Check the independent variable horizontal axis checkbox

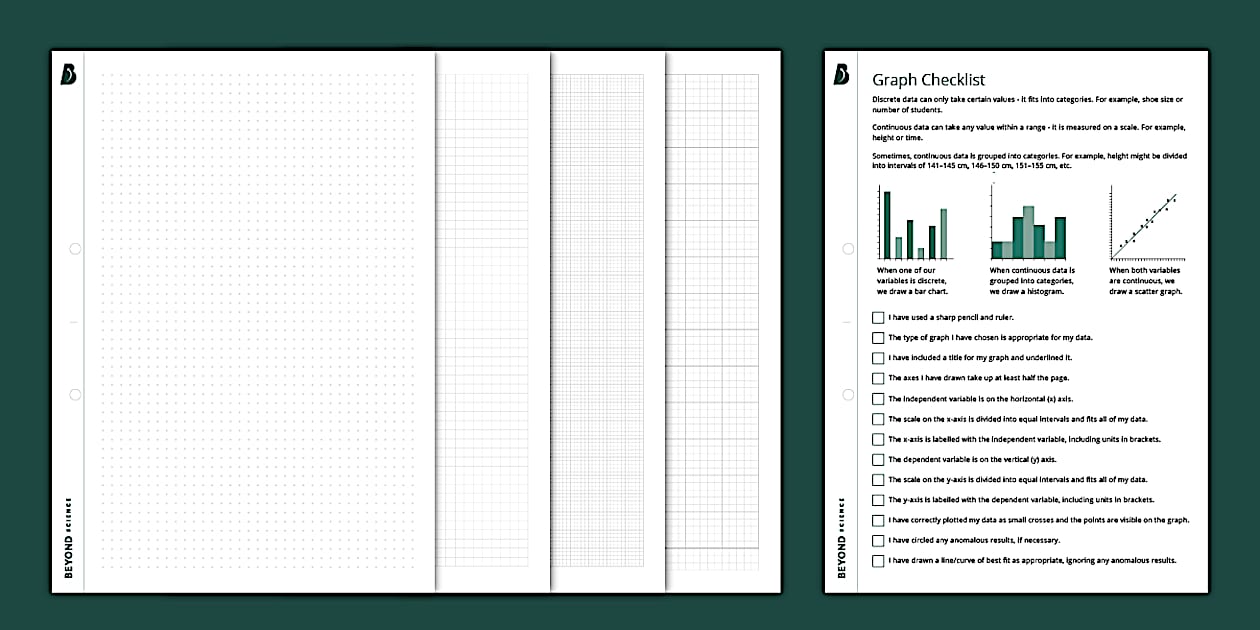(x=878, y=398)
